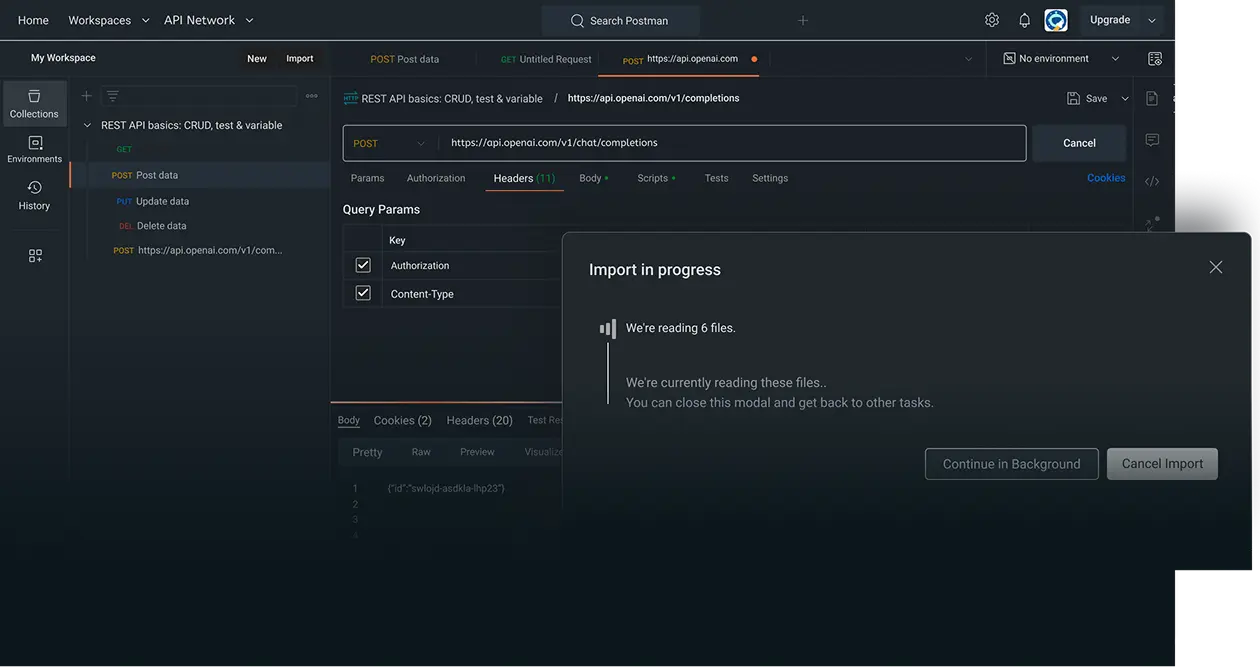Close the Import in progress dialog
The image size is (1260, 667).
pos(1216,267)
